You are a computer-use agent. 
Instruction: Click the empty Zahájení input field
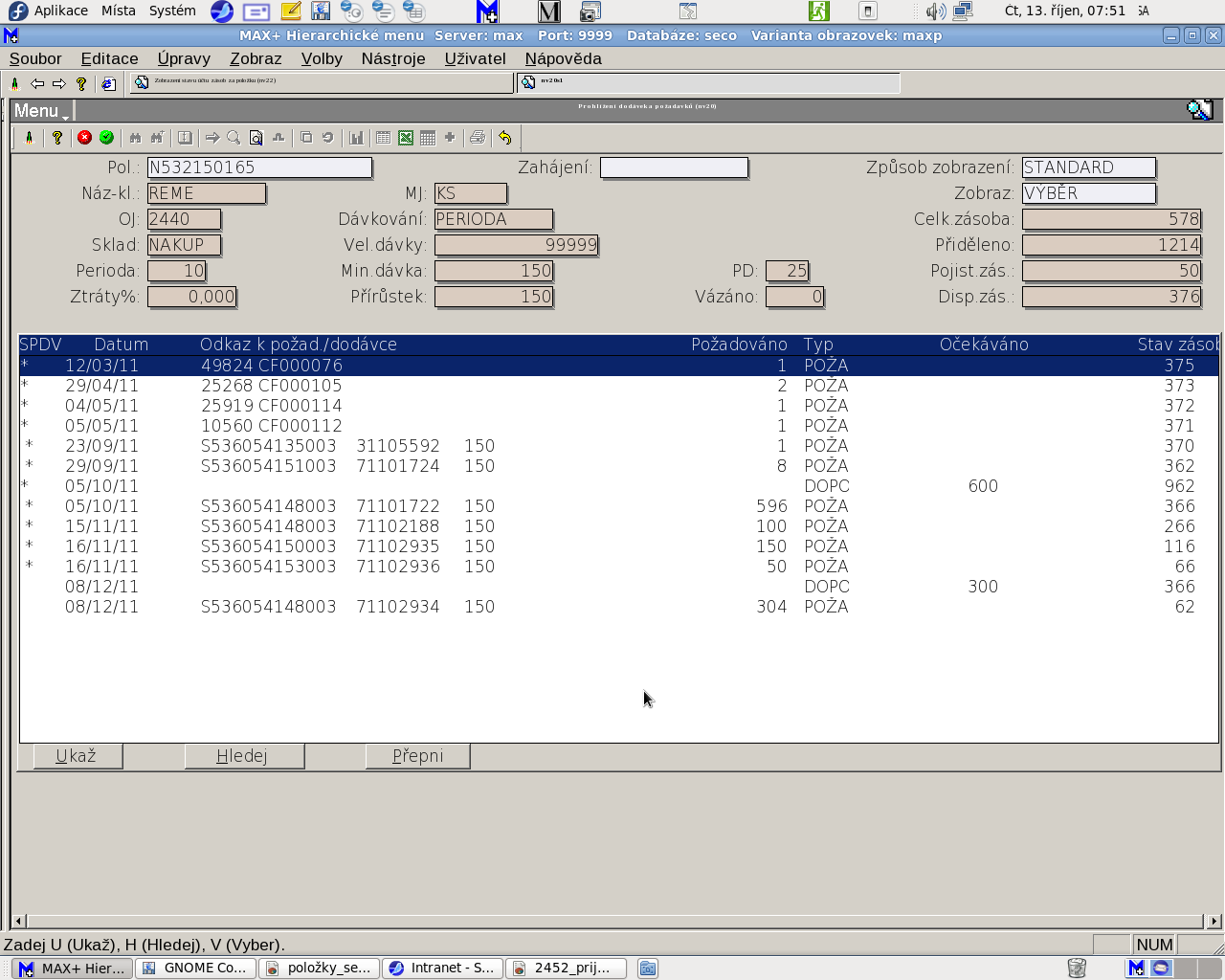(674, 167)
